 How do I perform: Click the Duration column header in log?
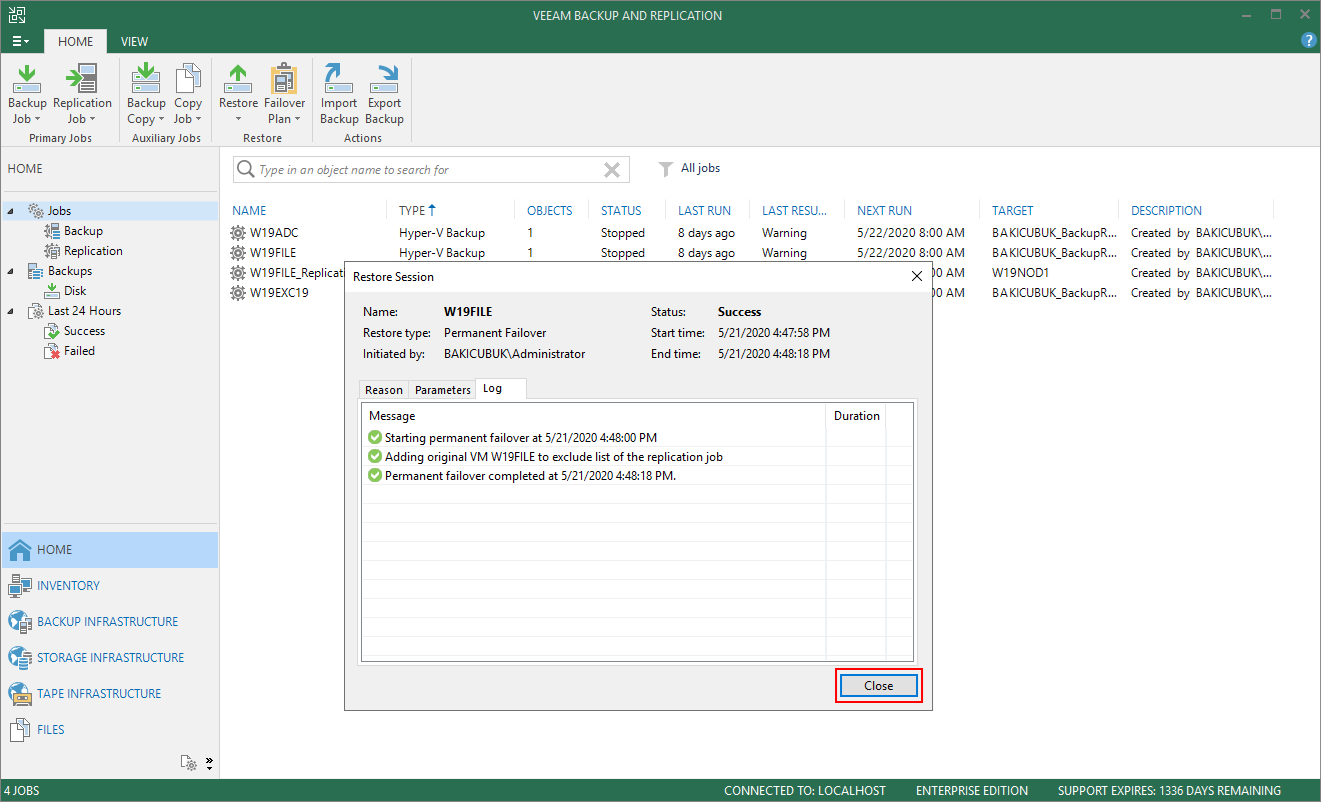(x=856, y=415)
